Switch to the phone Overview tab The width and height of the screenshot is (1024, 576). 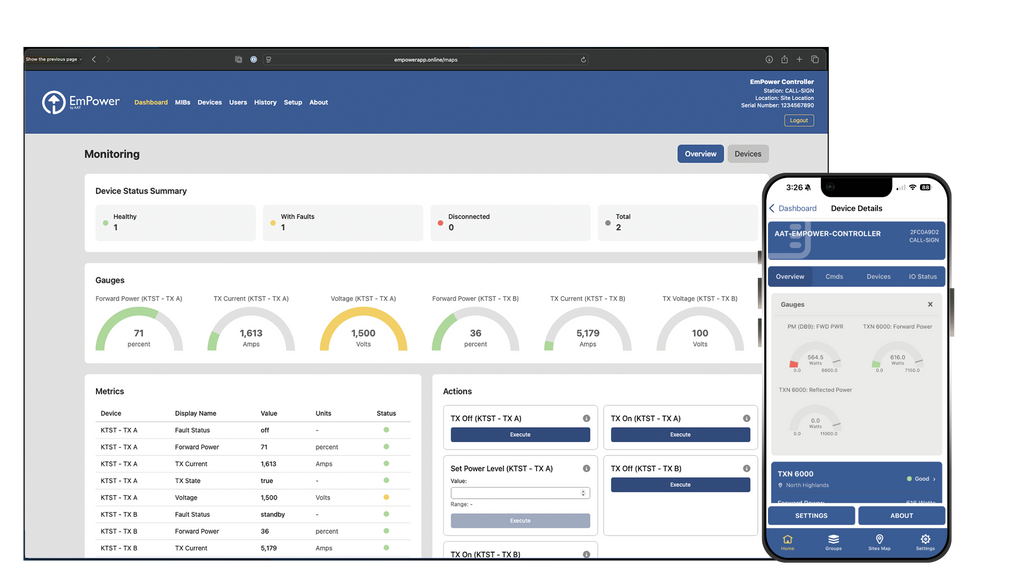pyautogui.click(x=790, y=277)
